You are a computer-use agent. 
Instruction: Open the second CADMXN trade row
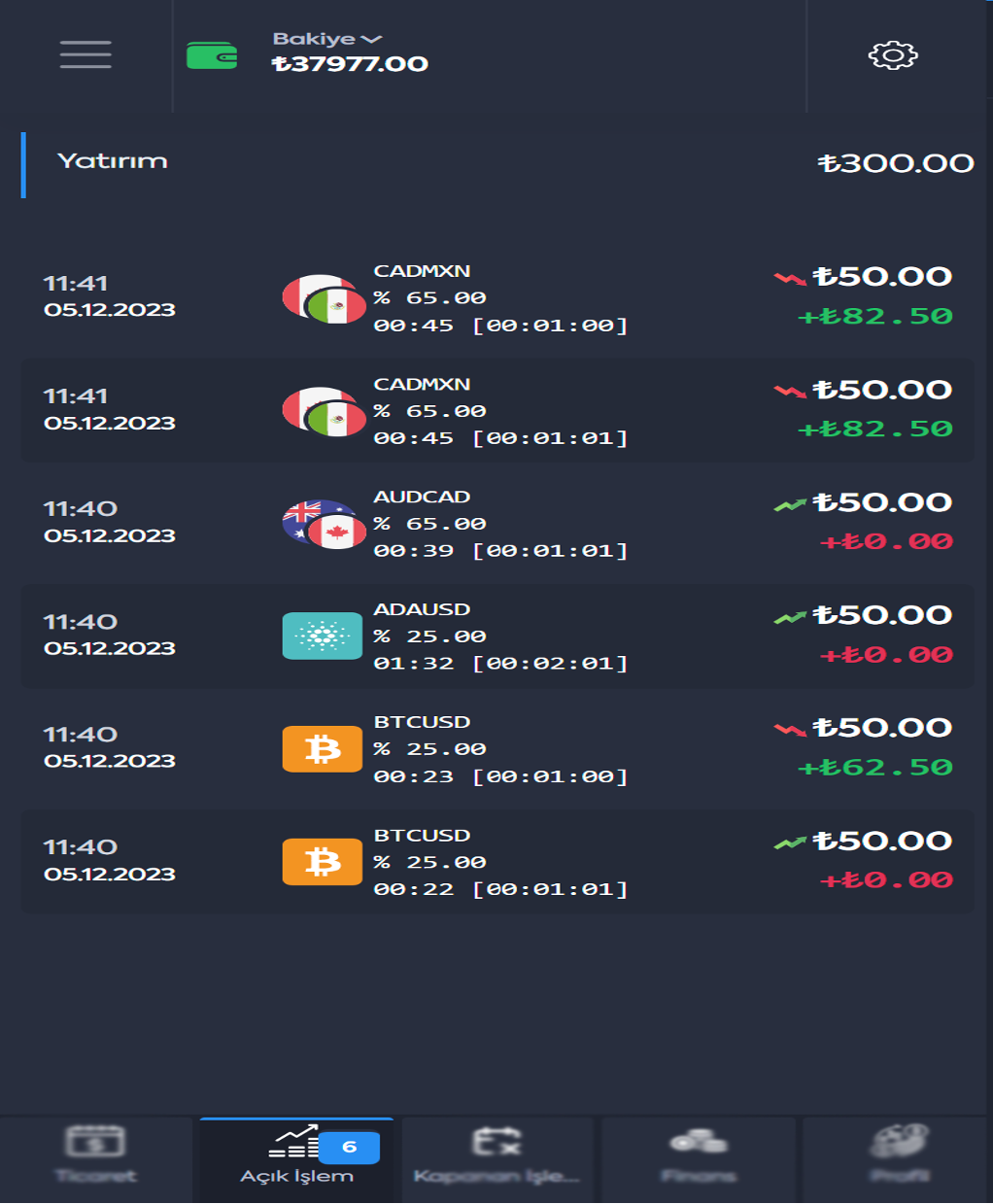(496, 411)
